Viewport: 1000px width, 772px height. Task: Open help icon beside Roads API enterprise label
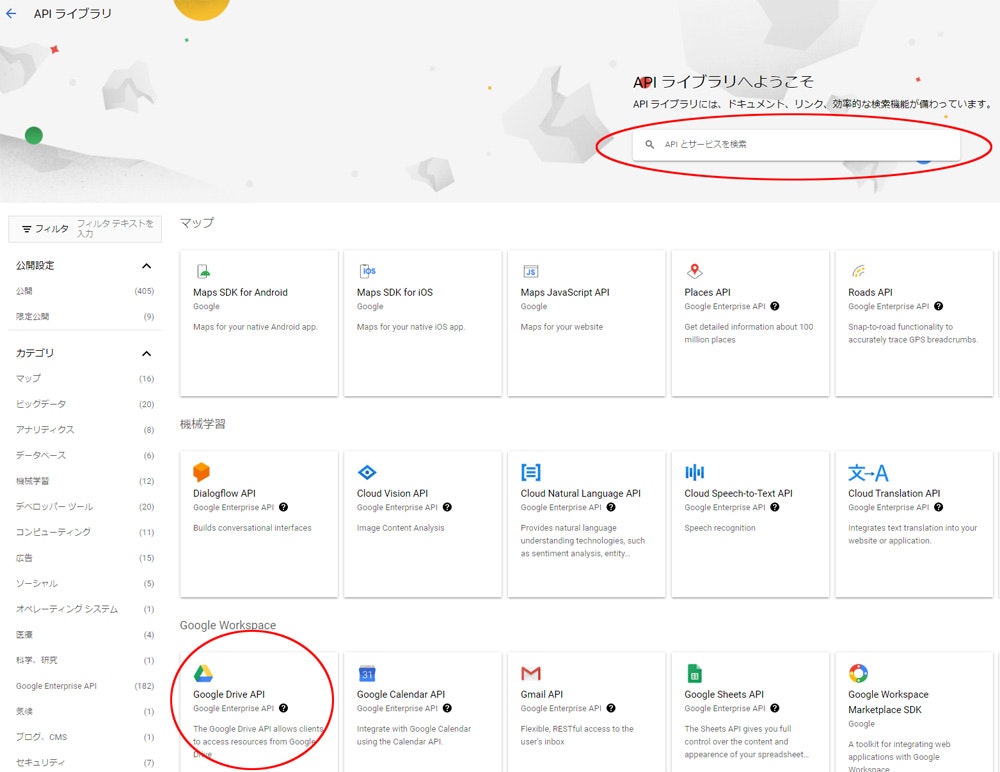tap(938, 306)
